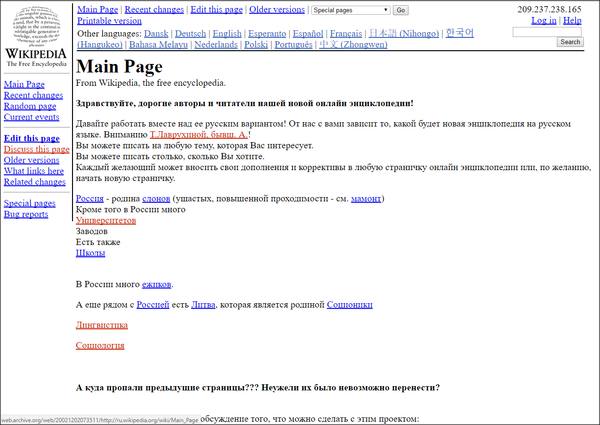Open Random page in sidebar
The width and height of the screenshot is (600, 425).
coord(30,106)
